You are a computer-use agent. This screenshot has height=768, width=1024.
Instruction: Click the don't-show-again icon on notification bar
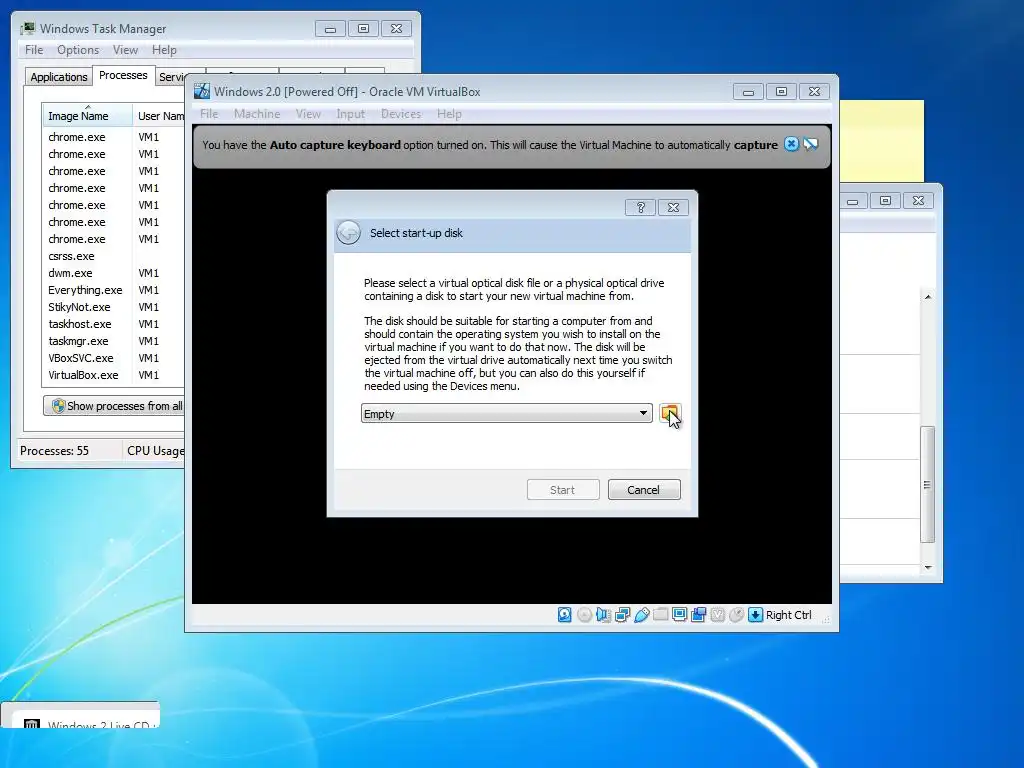[810, 144]
